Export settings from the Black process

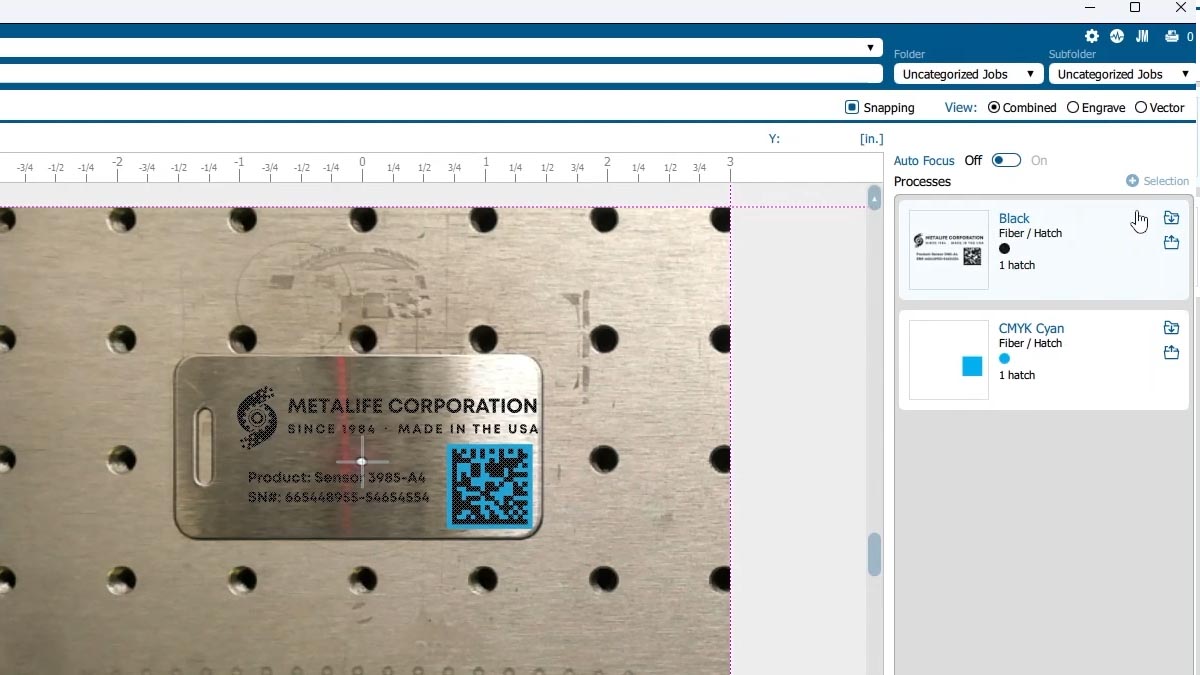coord(1171,243)
